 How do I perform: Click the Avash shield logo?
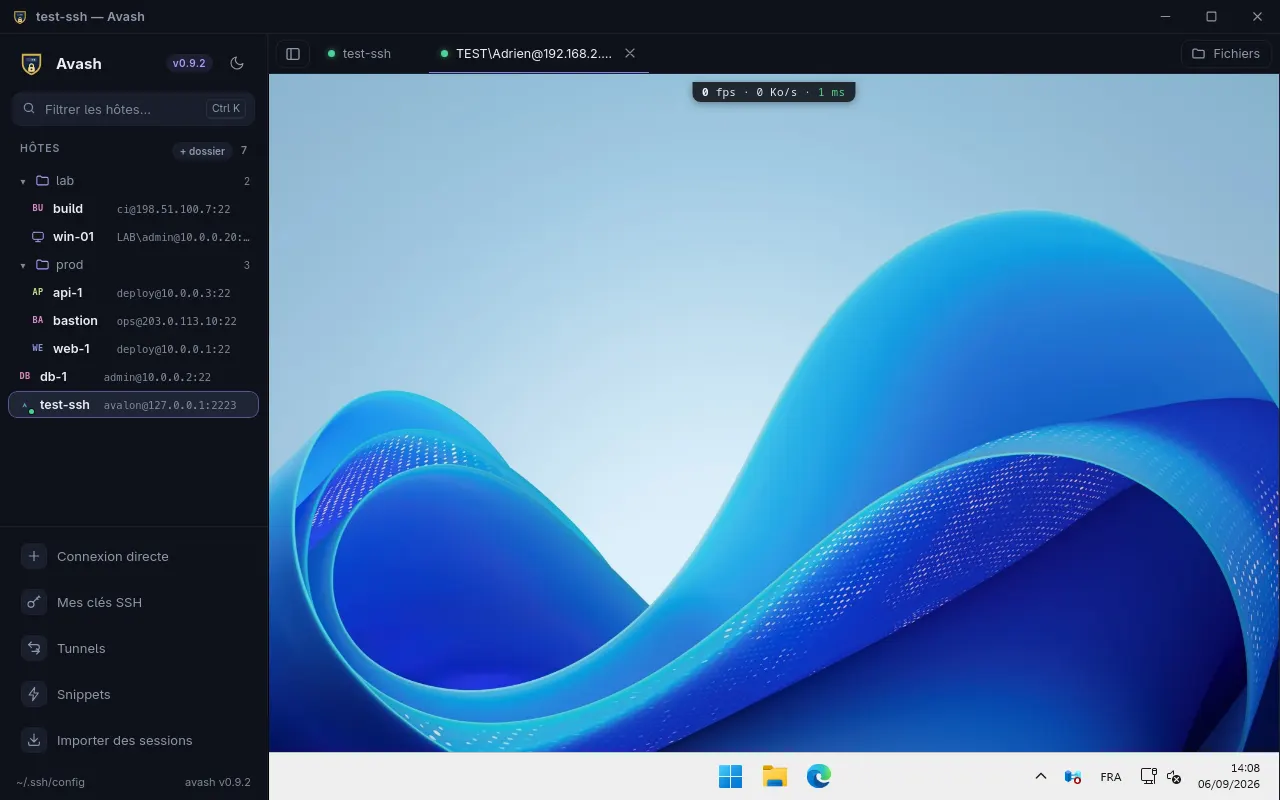tap(31, 64)
